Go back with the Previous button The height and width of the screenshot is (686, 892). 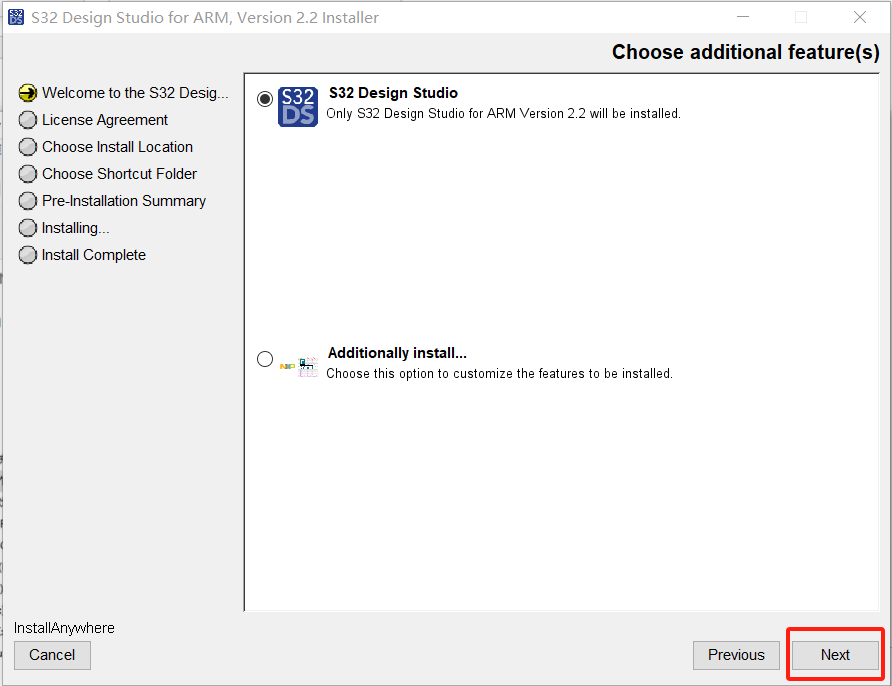[x=736, y=655]
